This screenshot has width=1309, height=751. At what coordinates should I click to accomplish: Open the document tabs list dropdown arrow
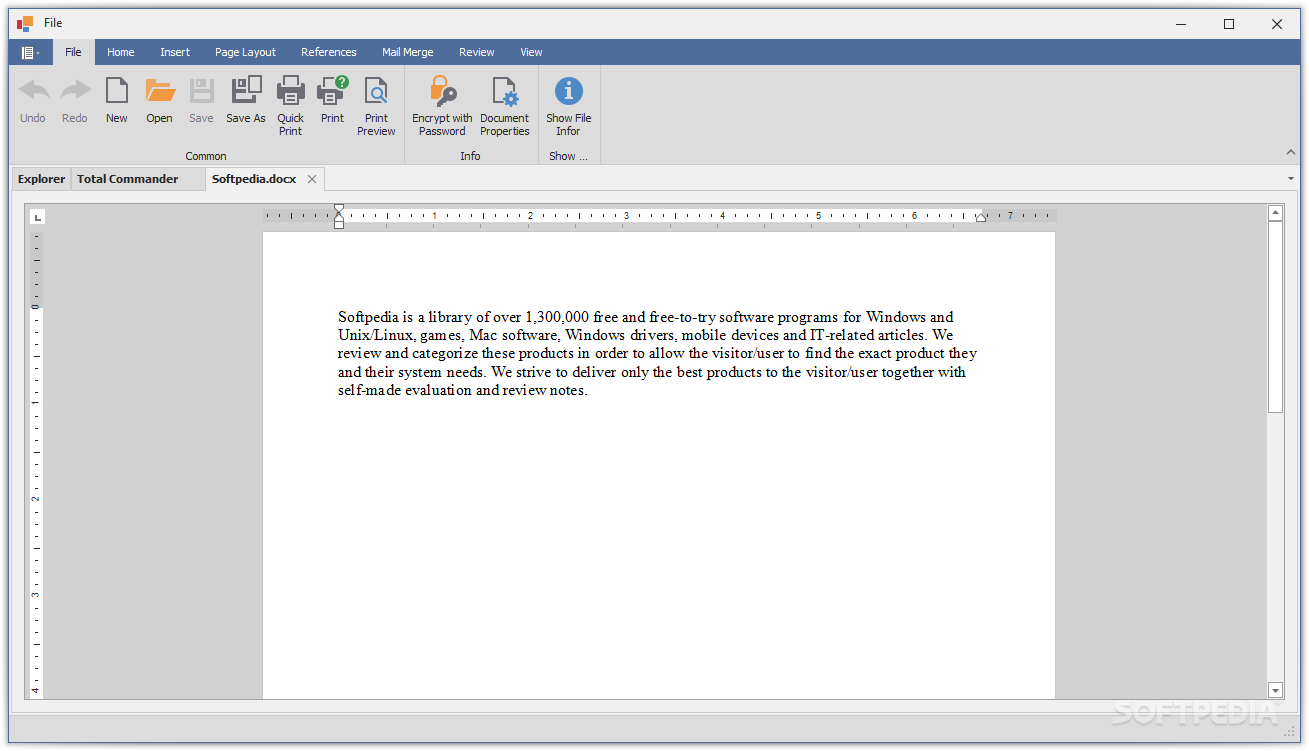1291,179
